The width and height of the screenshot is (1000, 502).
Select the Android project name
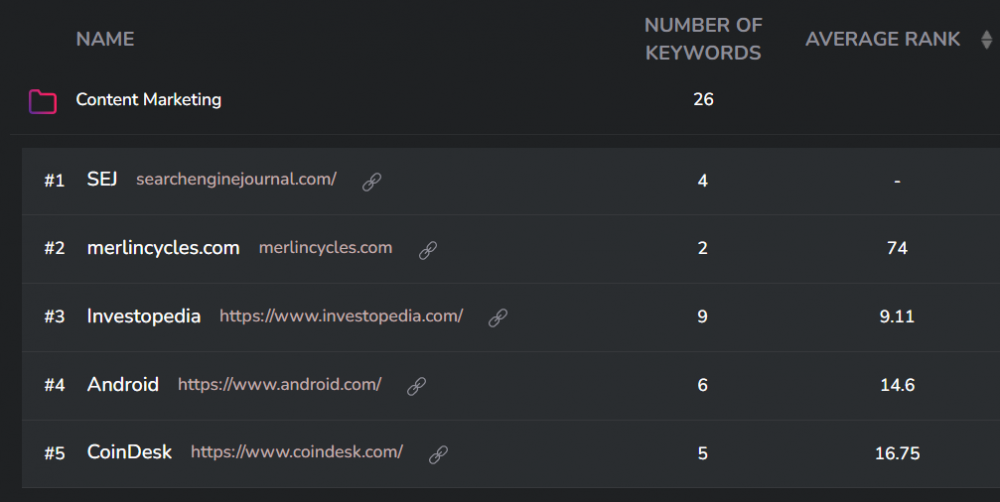[123, 384]
